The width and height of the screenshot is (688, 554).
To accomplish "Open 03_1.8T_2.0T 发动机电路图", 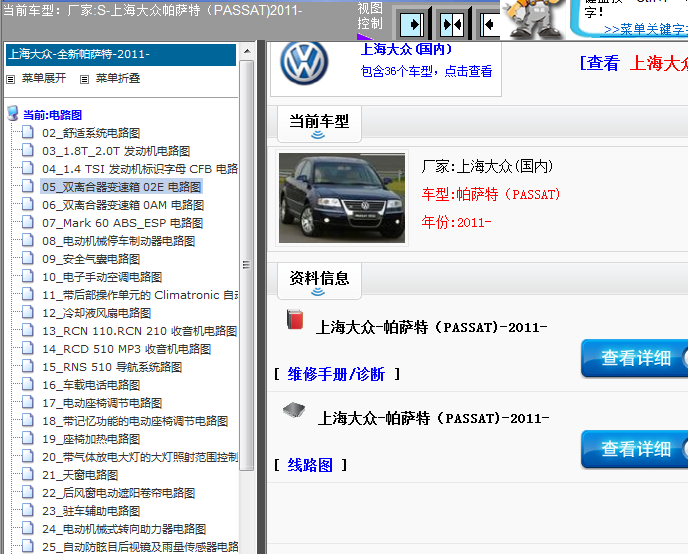I will (116, 151).
